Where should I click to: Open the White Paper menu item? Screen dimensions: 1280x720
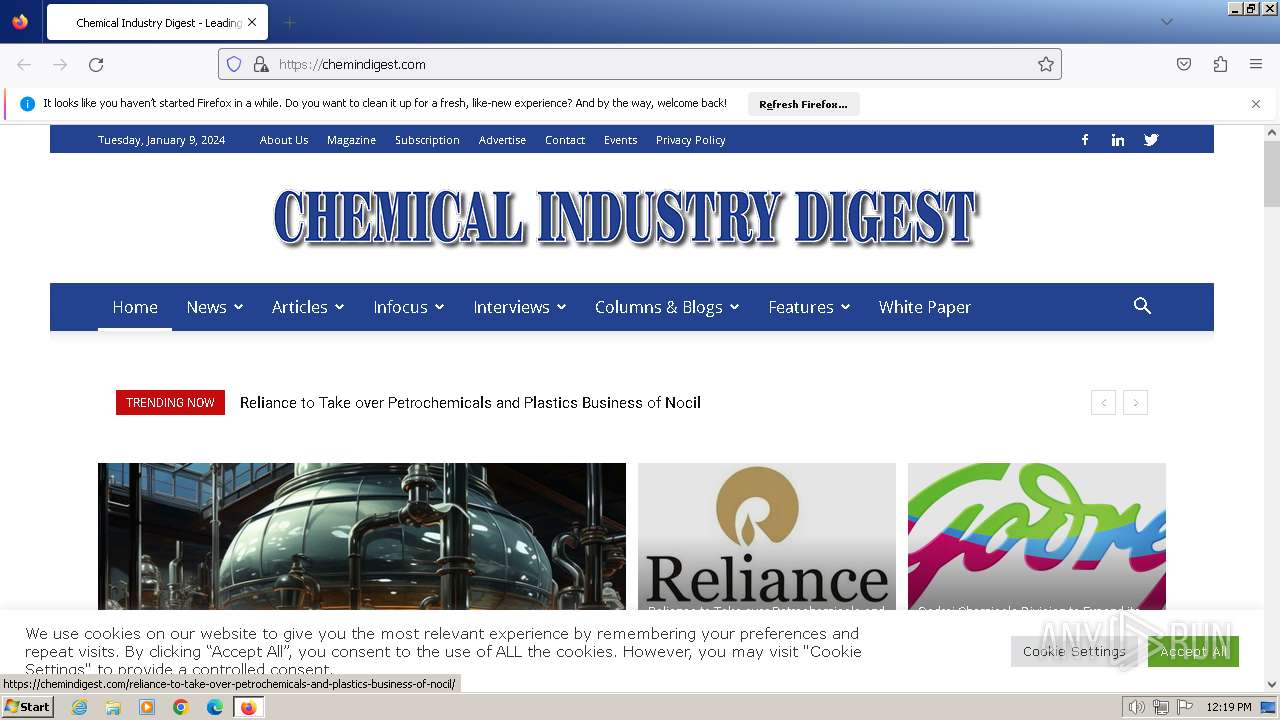925,307
